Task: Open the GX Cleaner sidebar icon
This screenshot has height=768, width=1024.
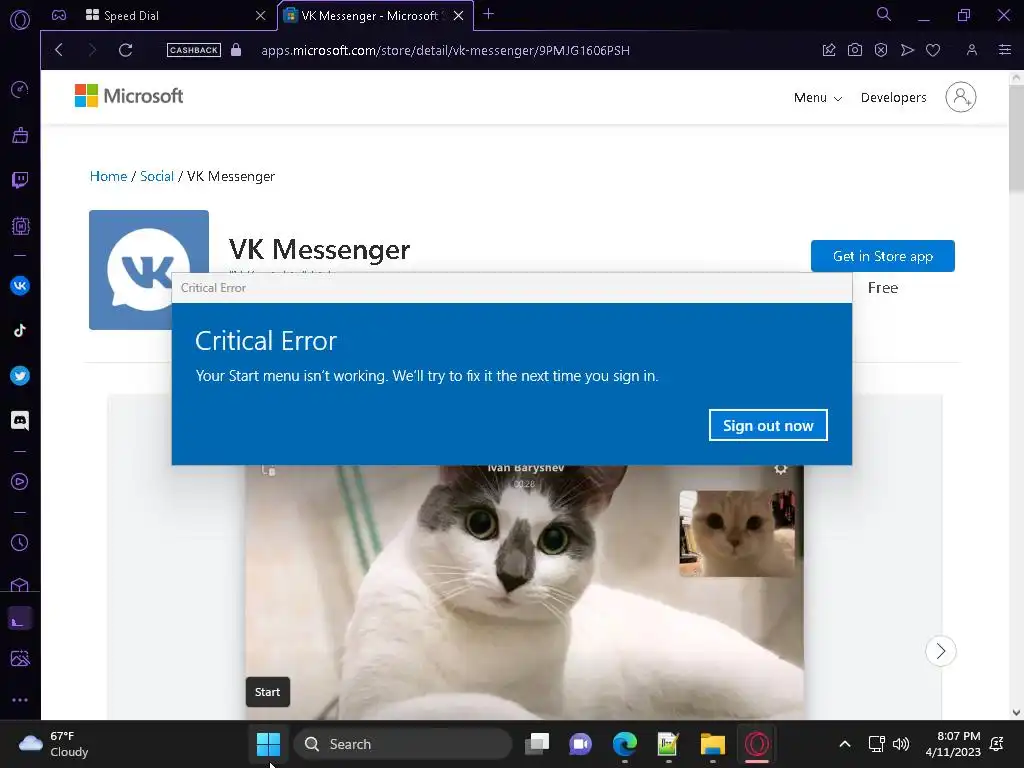Action: coord(20,135)
